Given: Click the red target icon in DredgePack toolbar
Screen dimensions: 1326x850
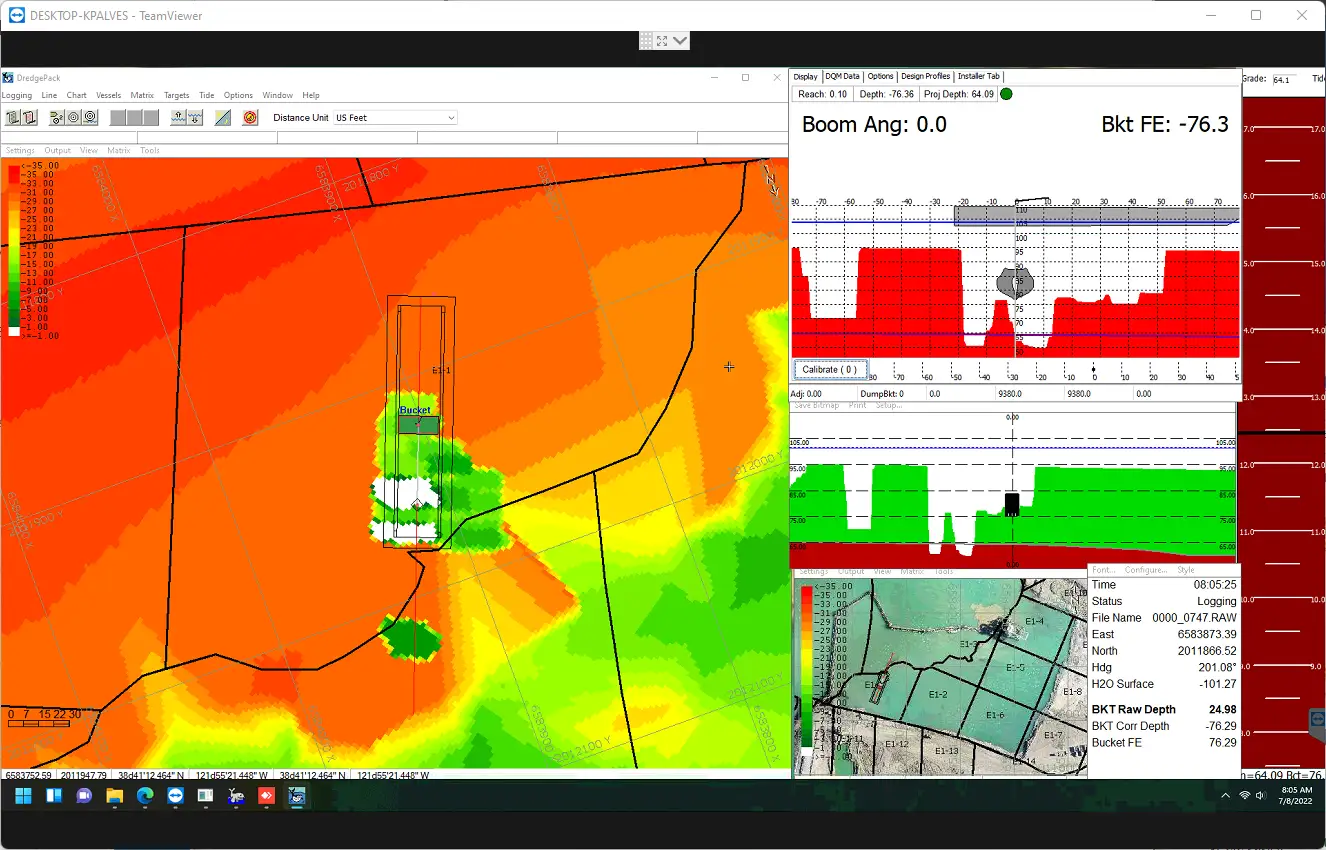Looking at the screenshot, I should point(250,118).
